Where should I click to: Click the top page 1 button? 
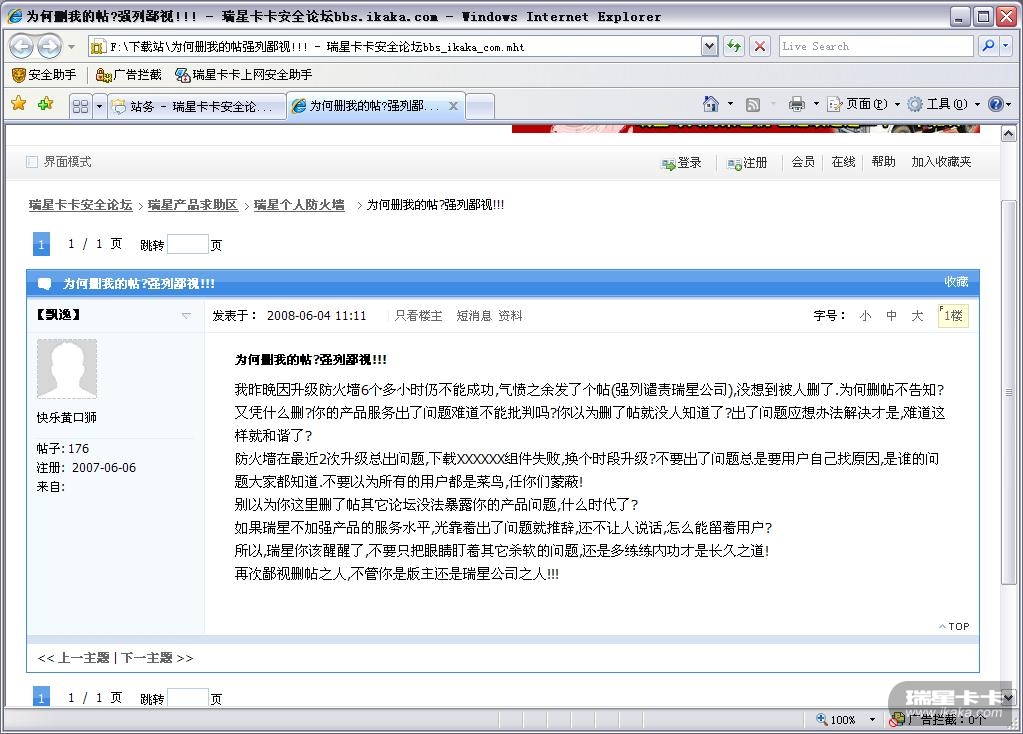coord(41,244)
